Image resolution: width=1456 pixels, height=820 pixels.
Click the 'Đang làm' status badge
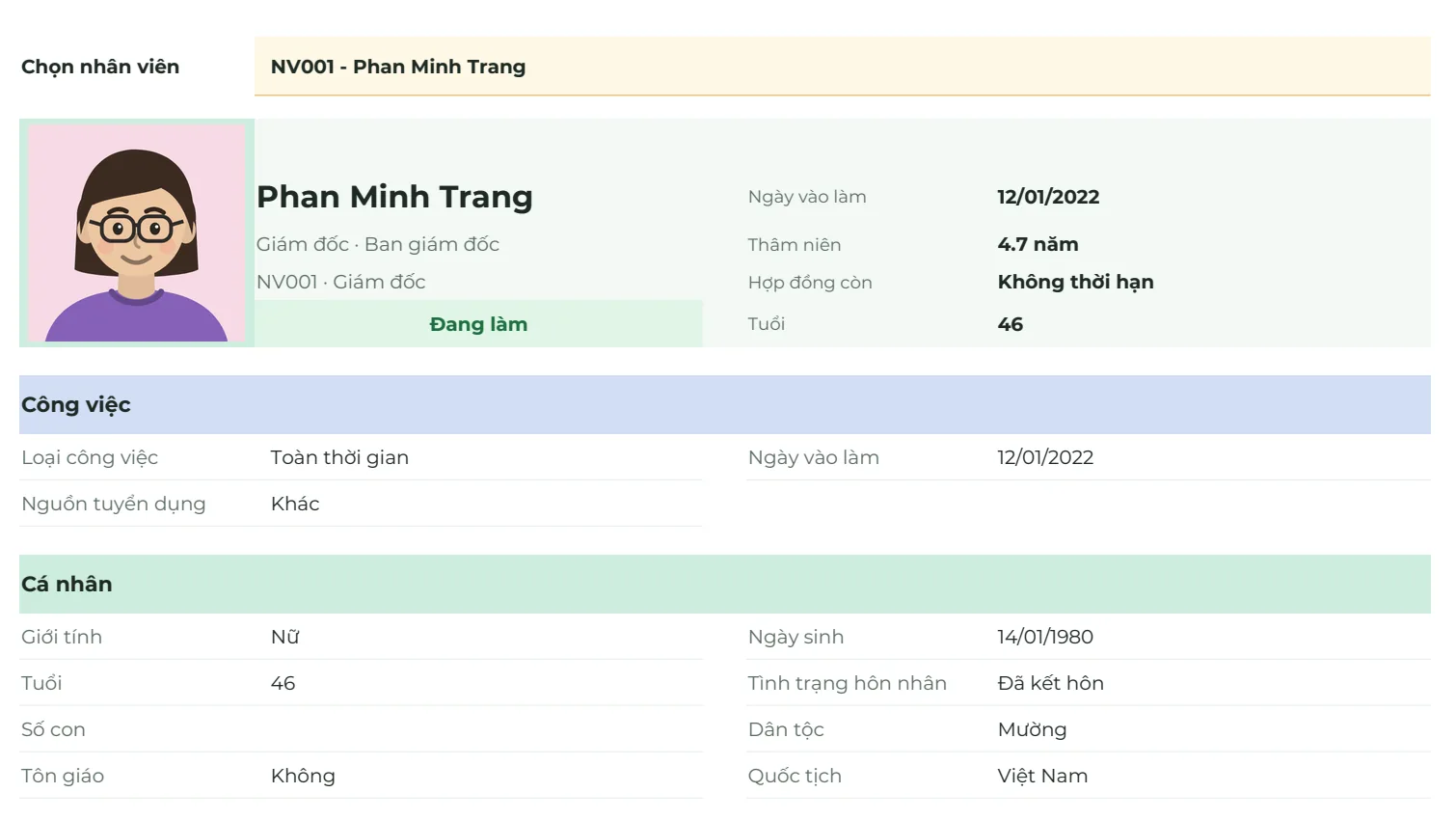[478, 324]
